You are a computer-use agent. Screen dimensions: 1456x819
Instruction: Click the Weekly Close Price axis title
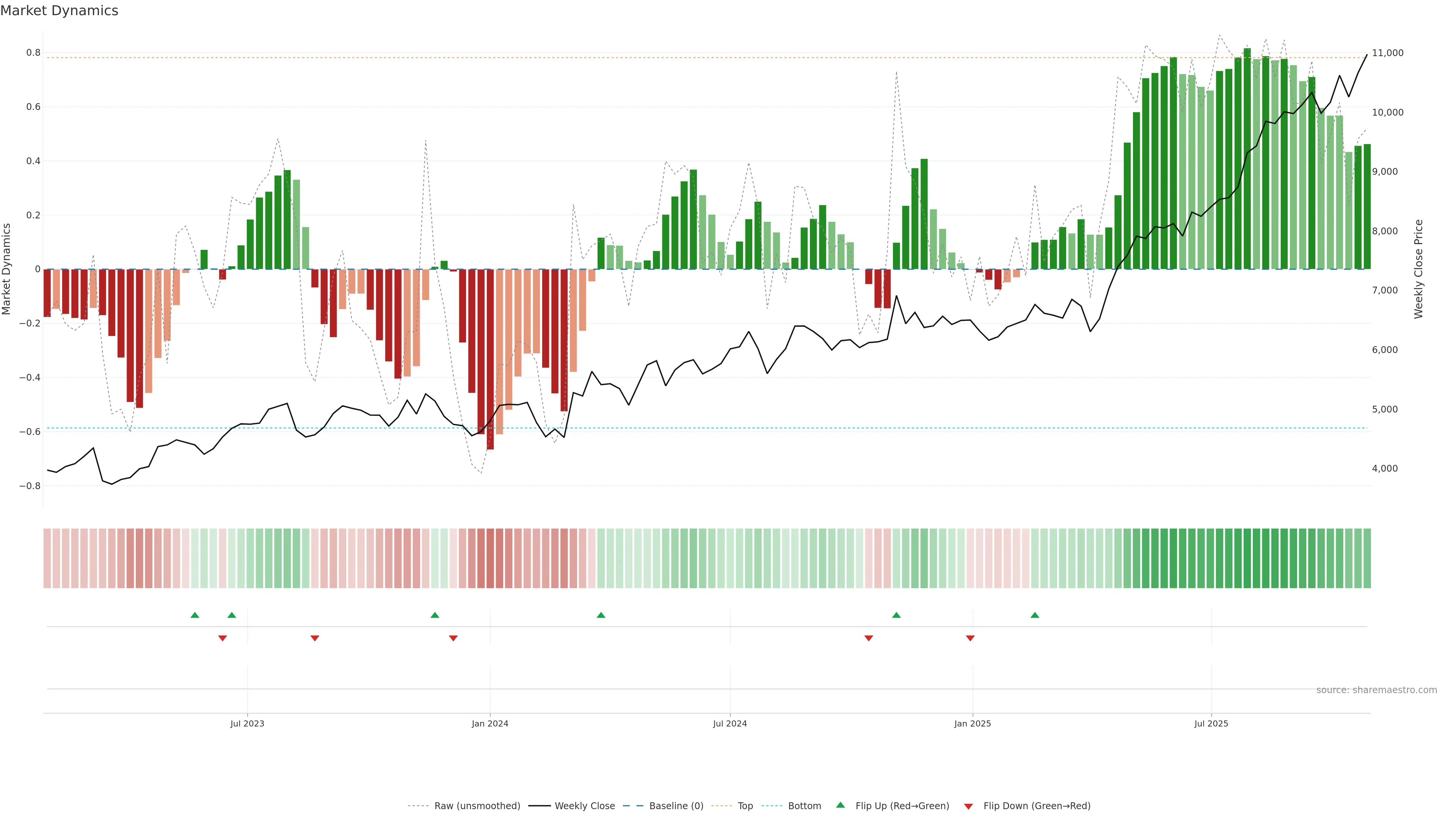(x=1418, y=269)
